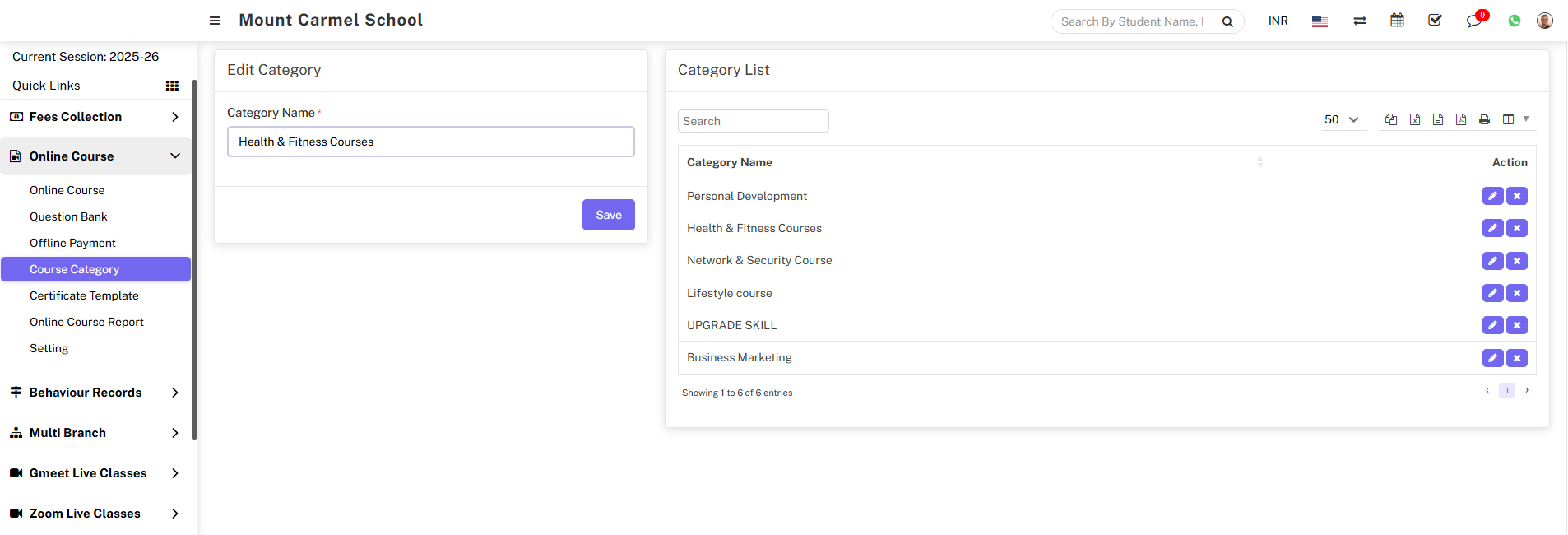This screenshot has height=535, width=1568.
Task: Open the calendar icon in top bar
Action: 1397,21
